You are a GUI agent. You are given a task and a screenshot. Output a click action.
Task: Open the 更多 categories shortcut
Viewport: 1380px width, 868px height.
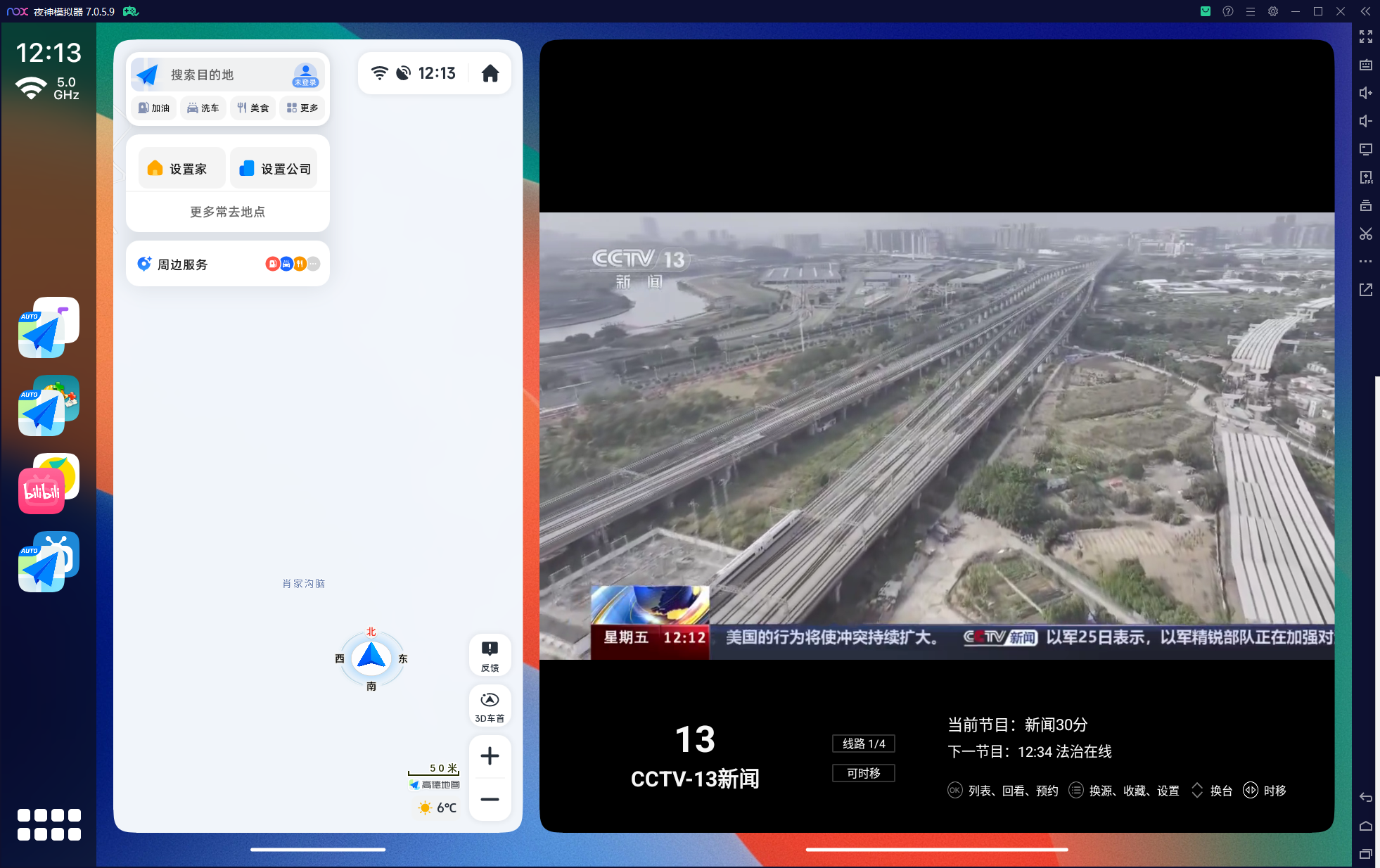[x=302, y=108]
